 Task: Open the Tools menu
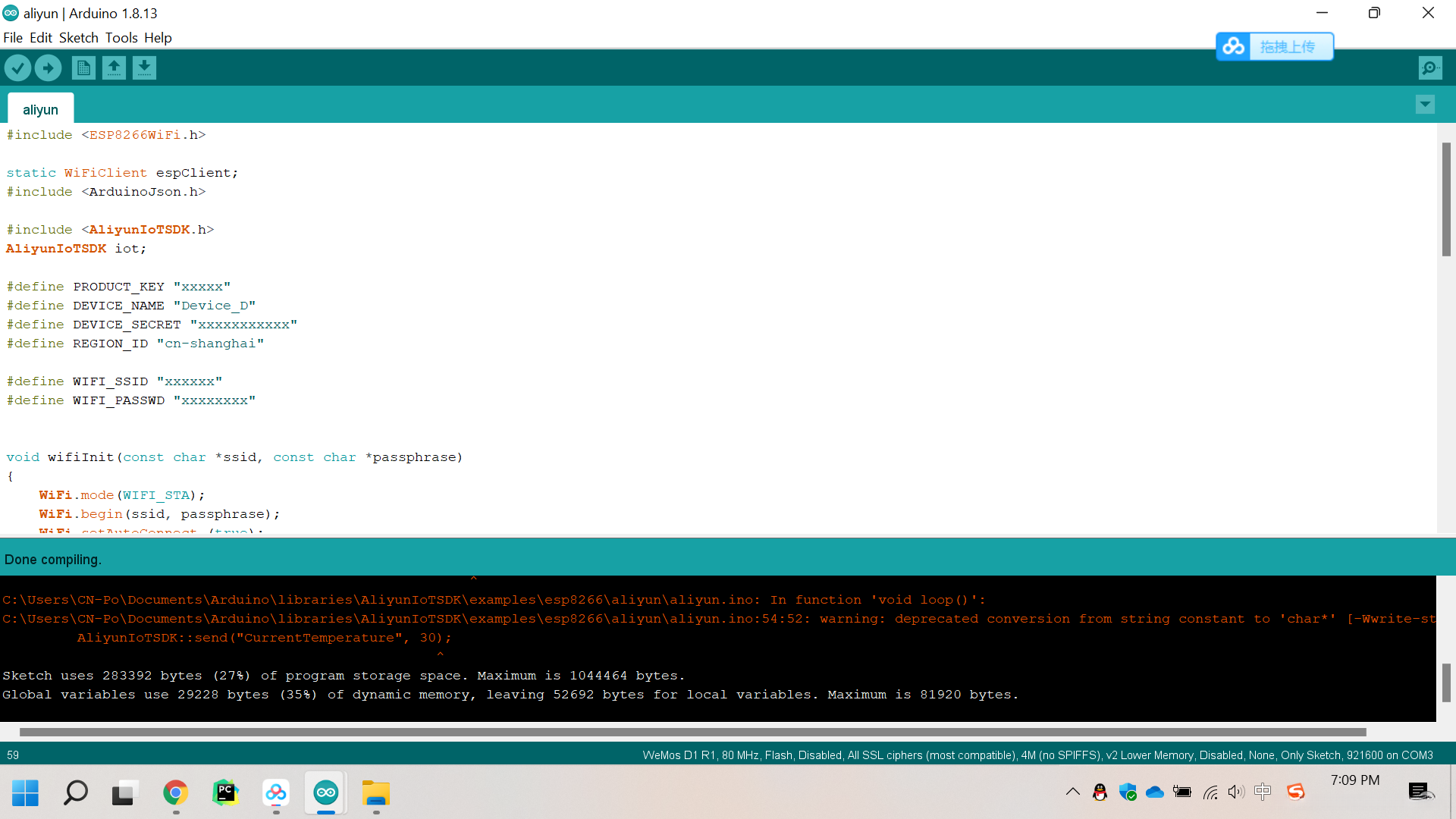121,38
